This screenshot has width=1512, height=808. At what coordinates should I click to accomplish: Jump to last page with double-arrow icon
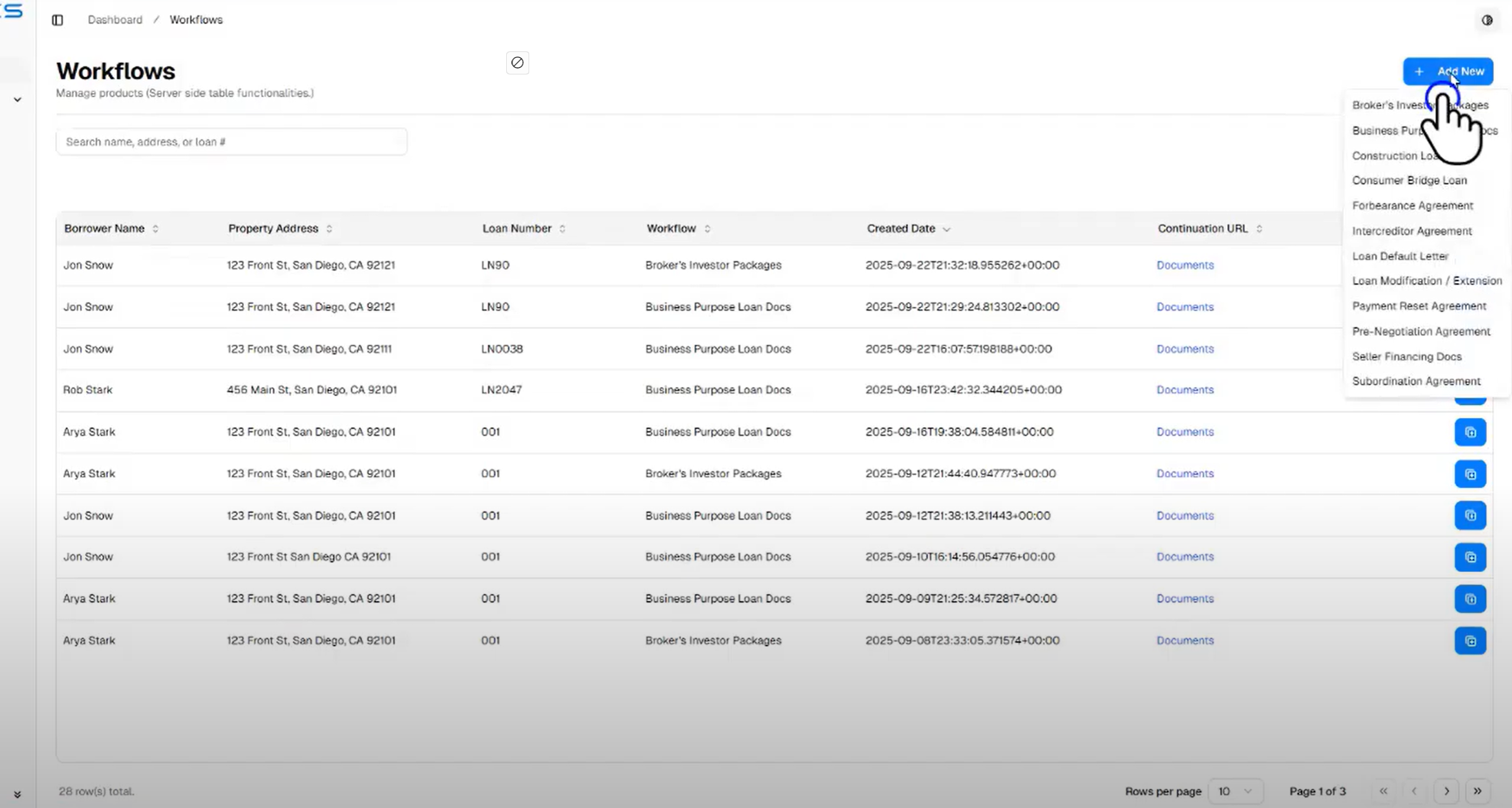coord(1478,791)
